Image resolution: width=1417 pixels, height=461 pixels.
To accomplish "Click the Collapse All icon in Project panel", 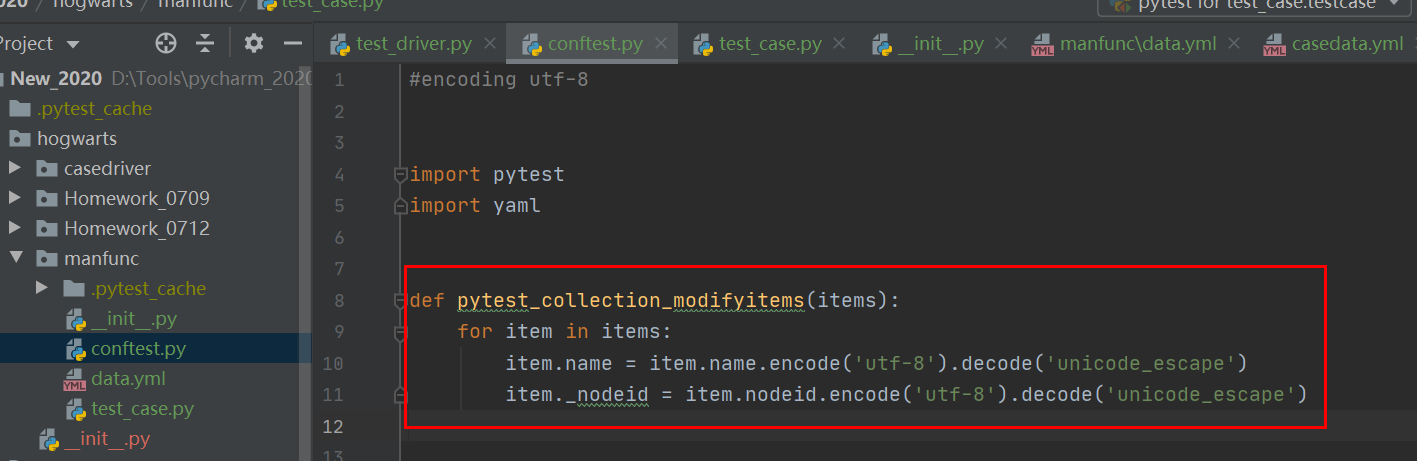I will (x=205, y=44).
